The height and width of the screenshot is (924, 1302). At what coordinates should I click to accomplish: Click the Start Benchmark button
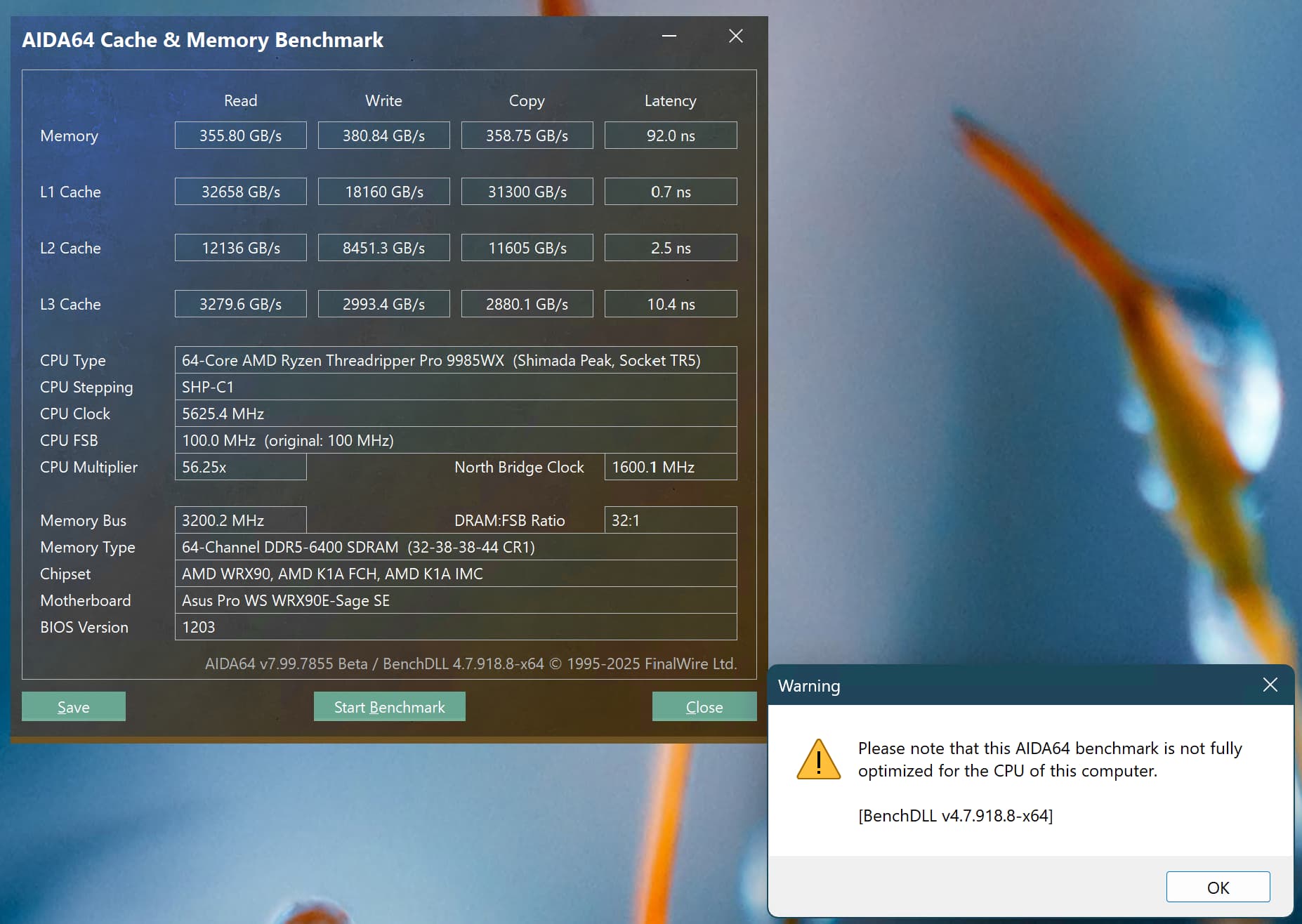(389, 706)
